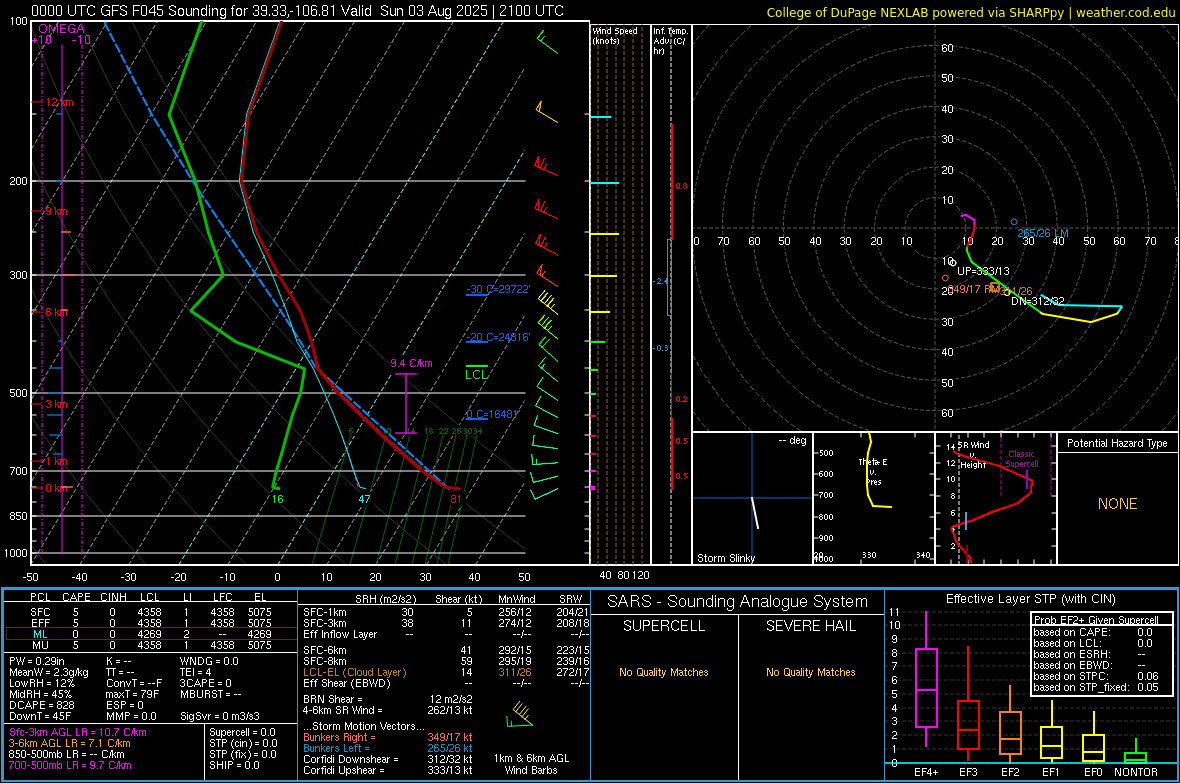Click SARS - Sounding Analogue System heading

tap(738, 602)
